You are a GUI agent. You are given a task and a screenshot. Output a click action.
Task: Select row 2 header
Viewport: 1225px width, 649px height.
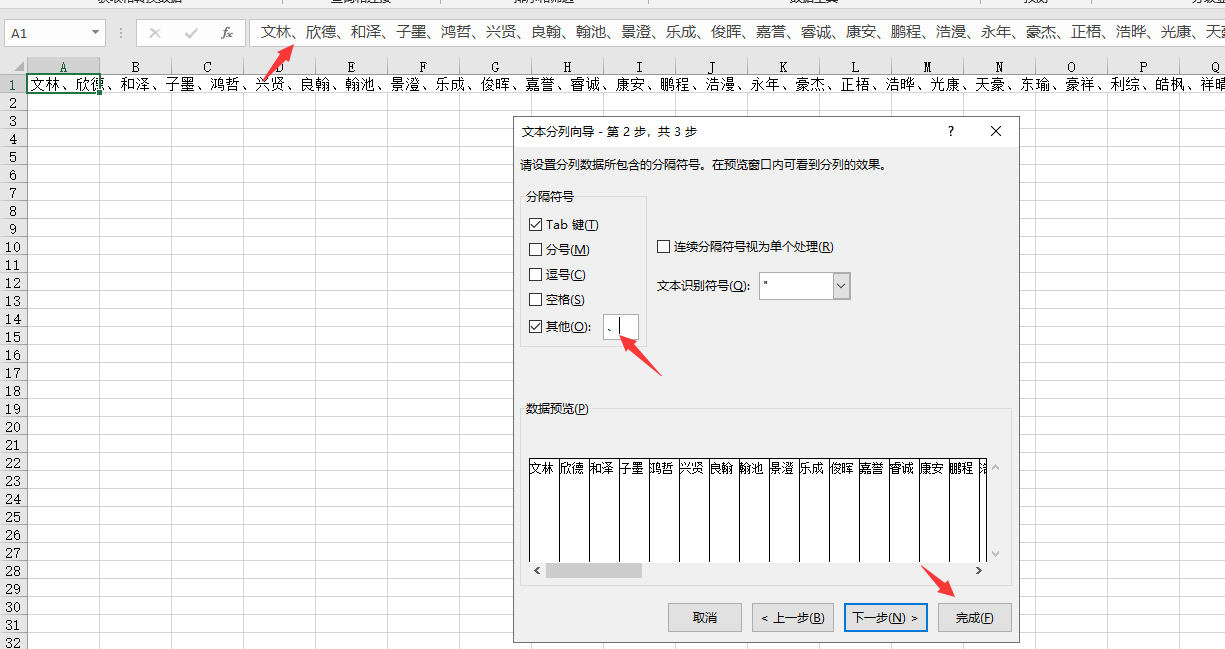pos(13,103)
